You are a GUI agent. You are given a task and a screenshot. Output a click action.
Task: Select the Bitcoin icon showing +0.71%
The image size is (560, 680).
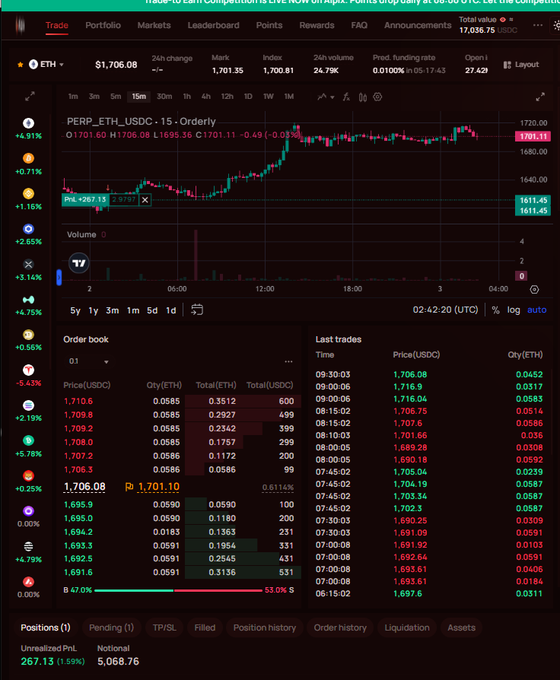pyautogui.click(x=29, y=158)
